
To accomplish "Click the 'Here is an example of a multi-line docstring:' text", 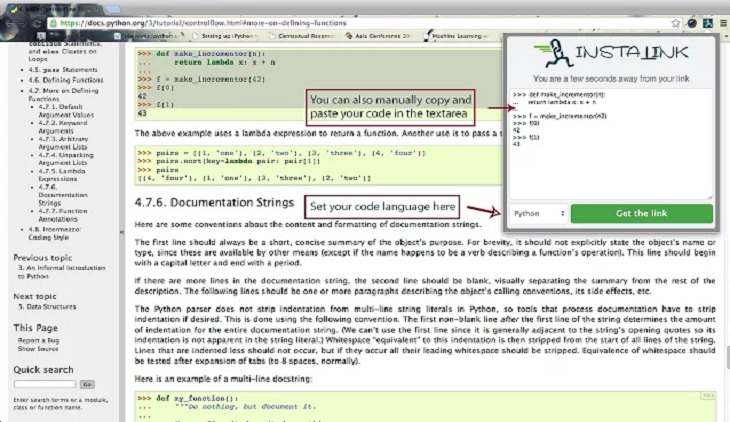I will [223, 379].
